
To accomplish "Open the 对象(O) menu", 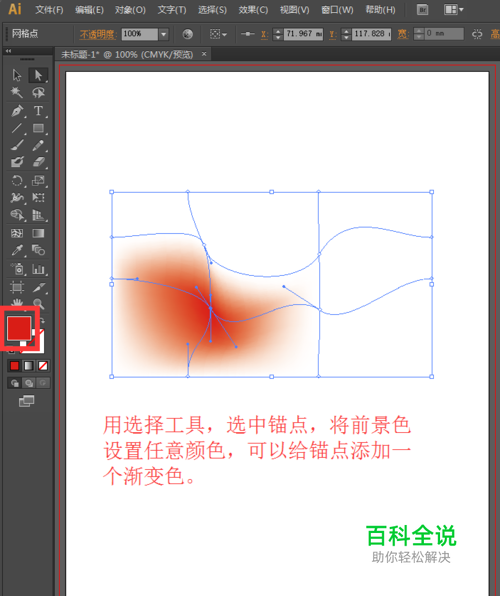I will coord(130,10).
